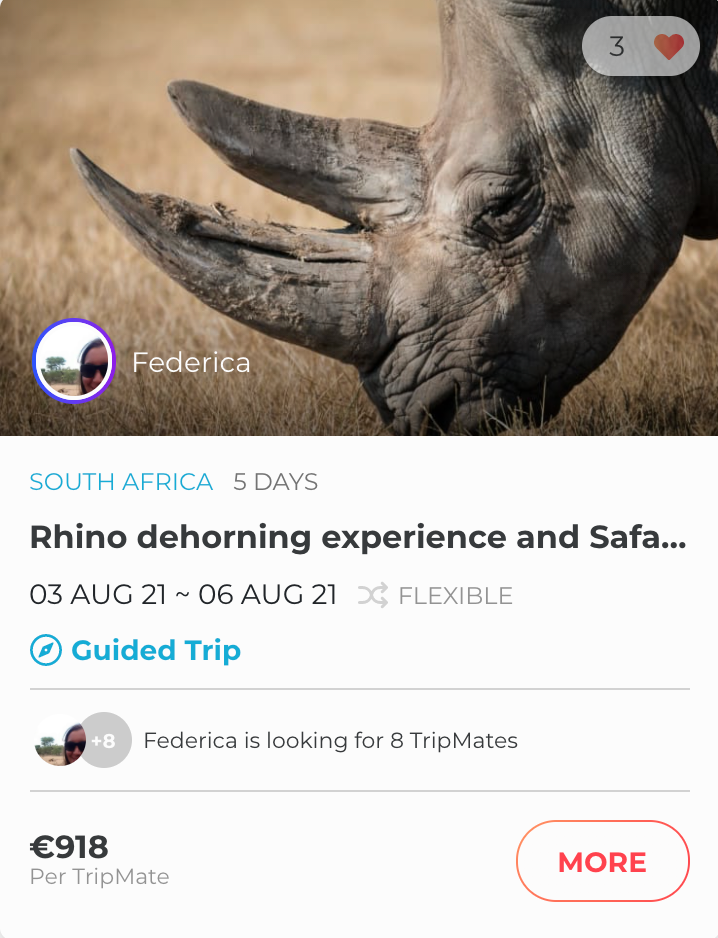Select the SOUTH AFRICA destination link
The width and height of the screenshot is (718, 938).
[x=121, y=482]
